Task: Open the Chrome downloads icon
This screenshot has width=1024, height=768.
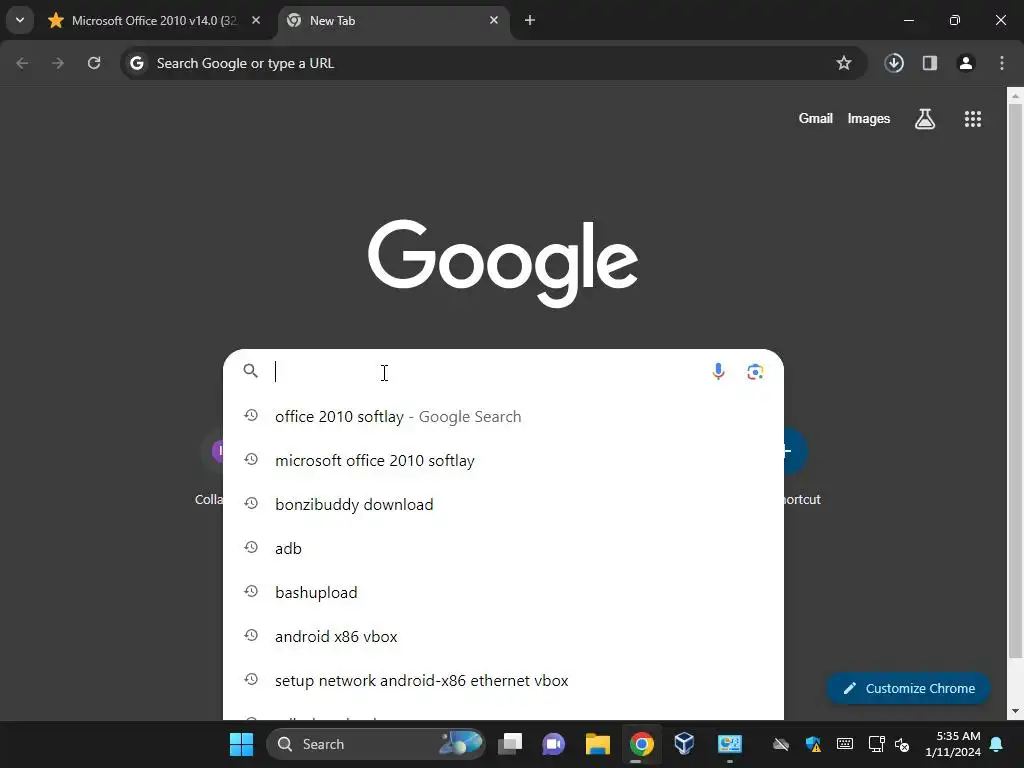Action: click(894, 63)
